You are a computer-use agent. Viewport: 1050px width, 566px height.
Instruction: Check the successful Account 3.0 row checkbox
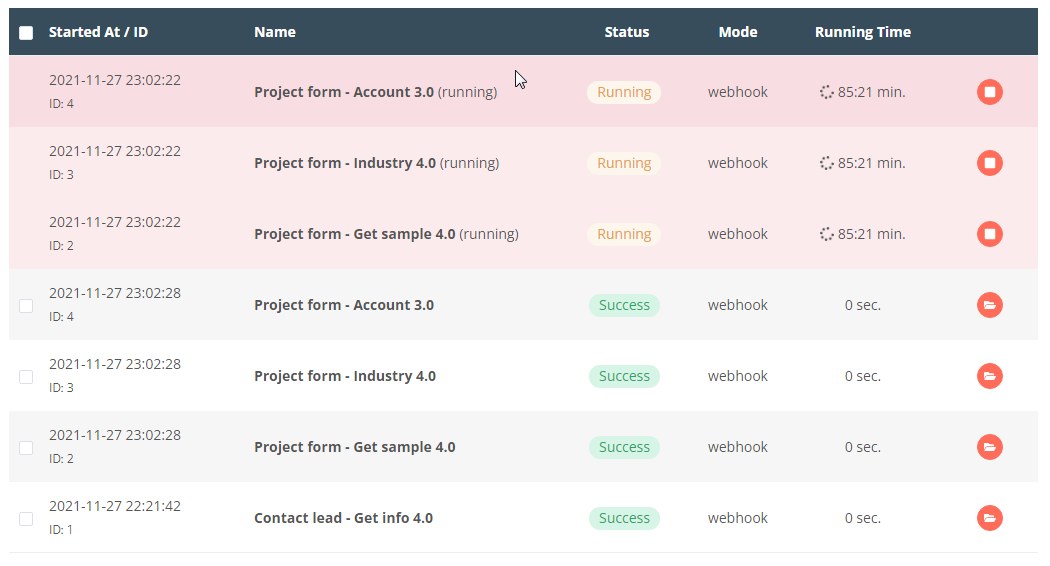tap(26, 305)
